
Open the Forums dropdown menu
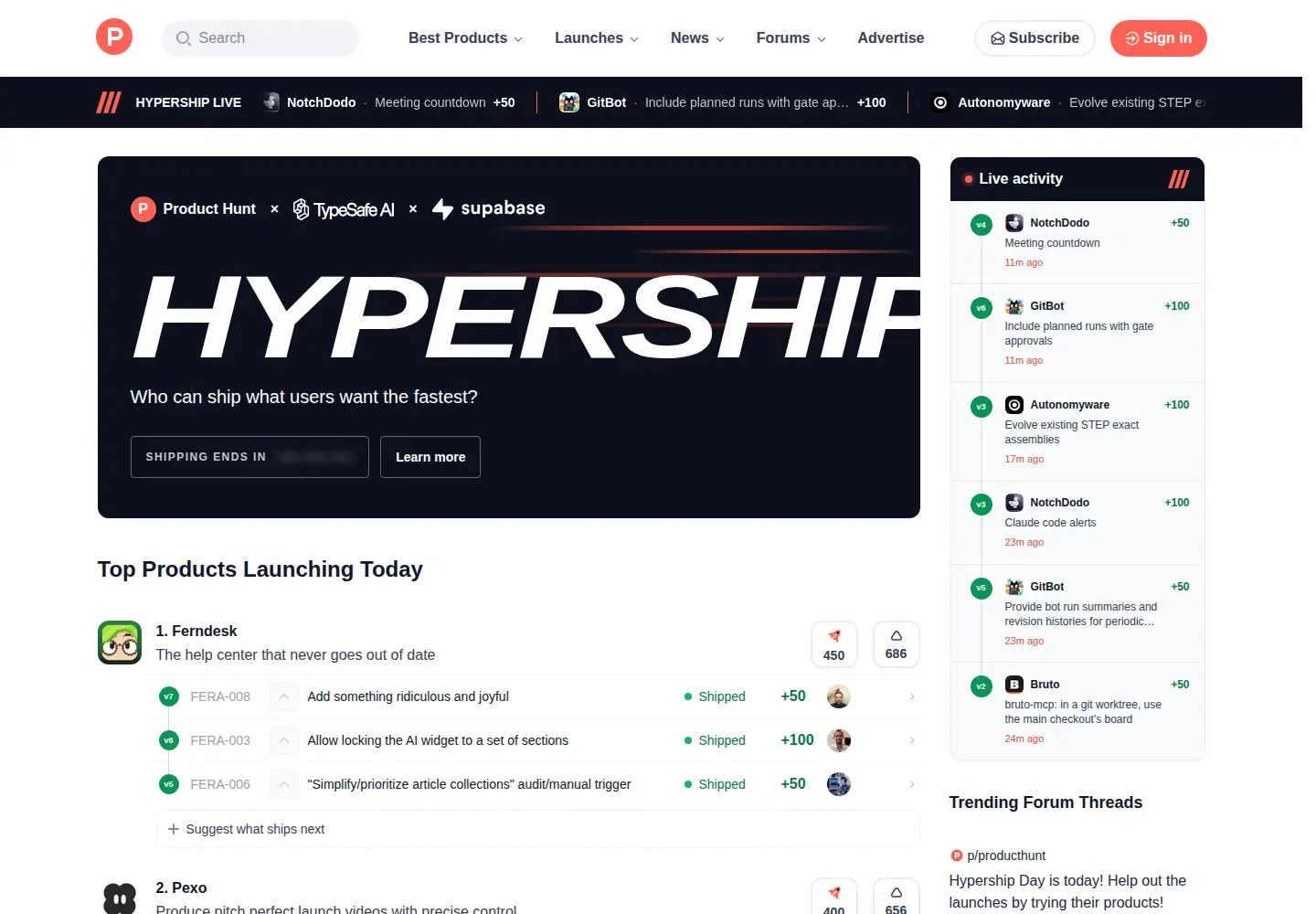791,38
